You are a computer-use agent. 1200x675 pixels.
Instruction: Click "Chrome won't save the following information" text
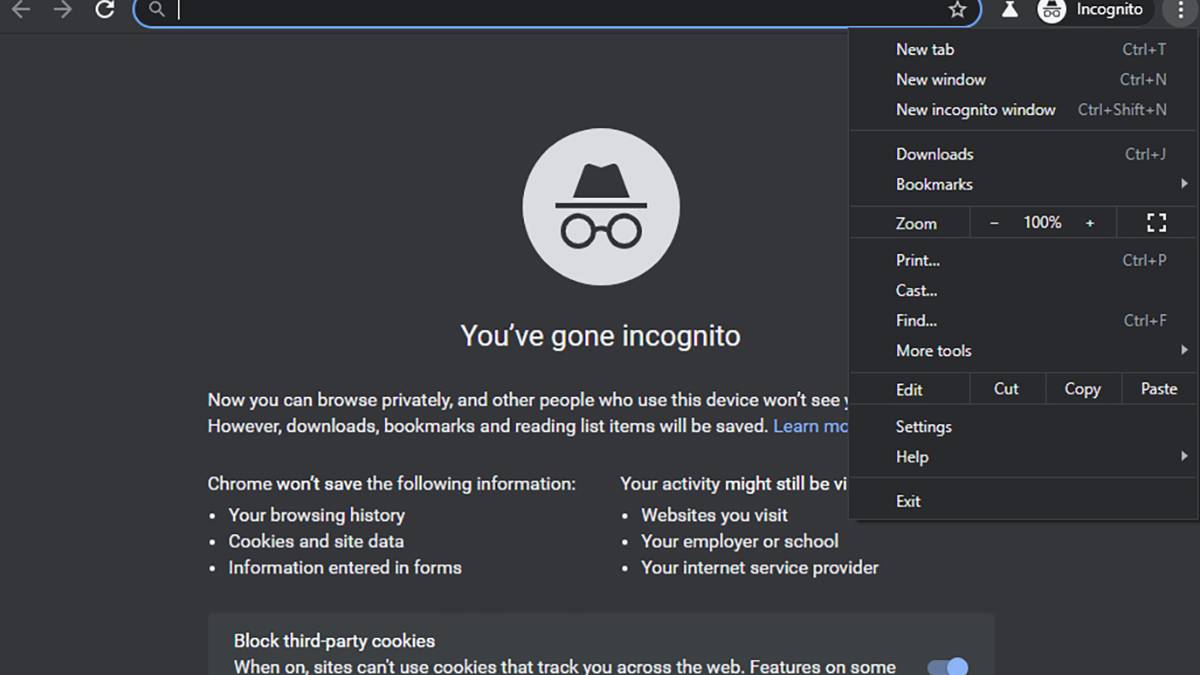point(392,484)
